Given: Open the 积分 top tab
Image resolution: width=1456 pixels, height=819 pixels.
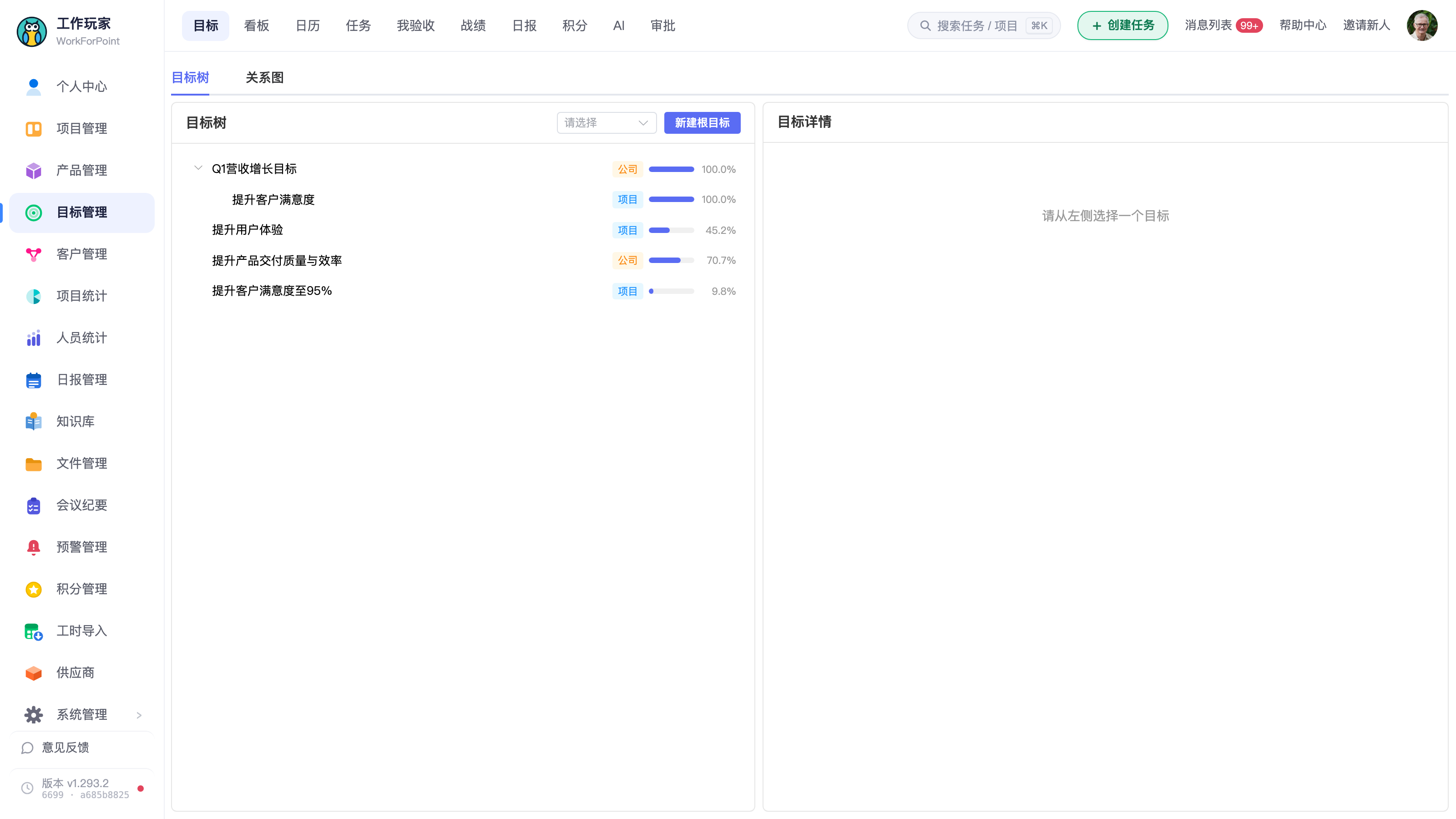Looking at the screenshot, I should [575, 25].
